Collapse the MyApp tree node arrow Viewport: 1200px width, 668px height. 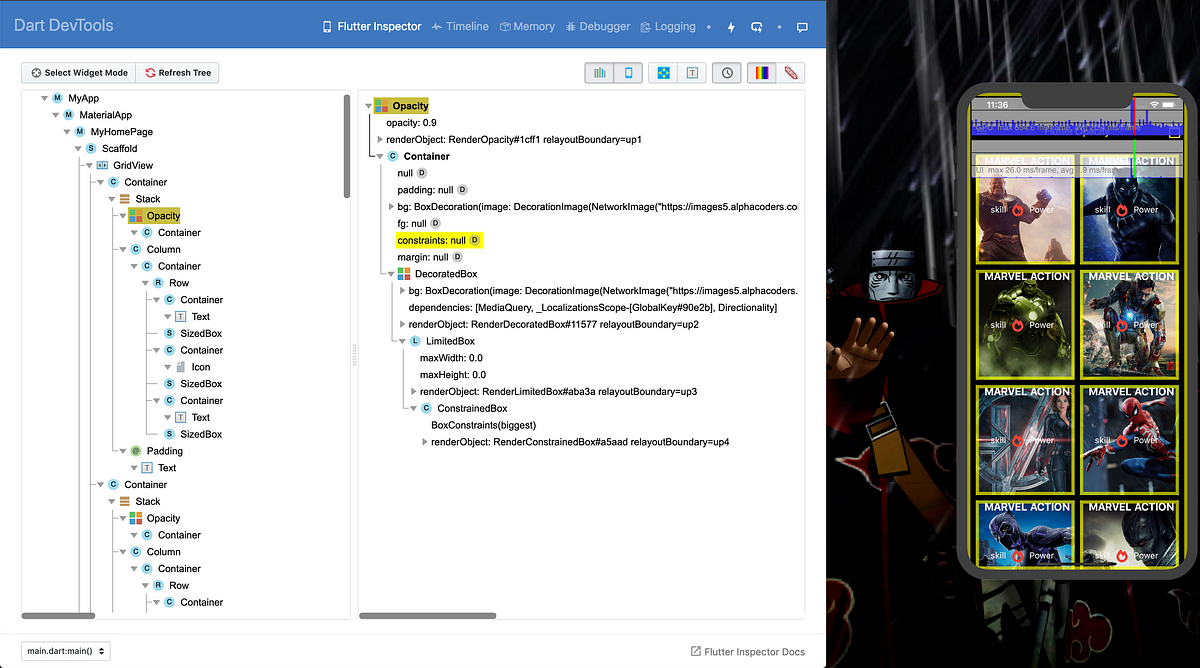pyautogui.click(x=45, y=98)
